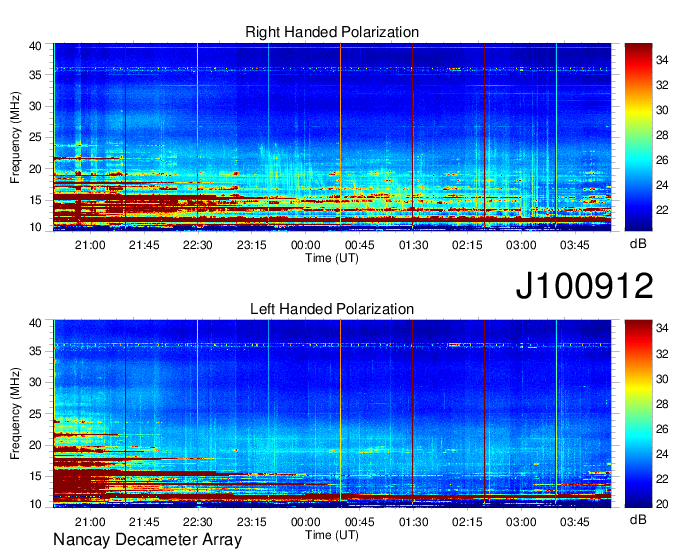Image resolution: width=680 pixels, height=552 pixels.
Task: Click the 15 MHz tick of Left Handed plot
Action: coord(36,476)
